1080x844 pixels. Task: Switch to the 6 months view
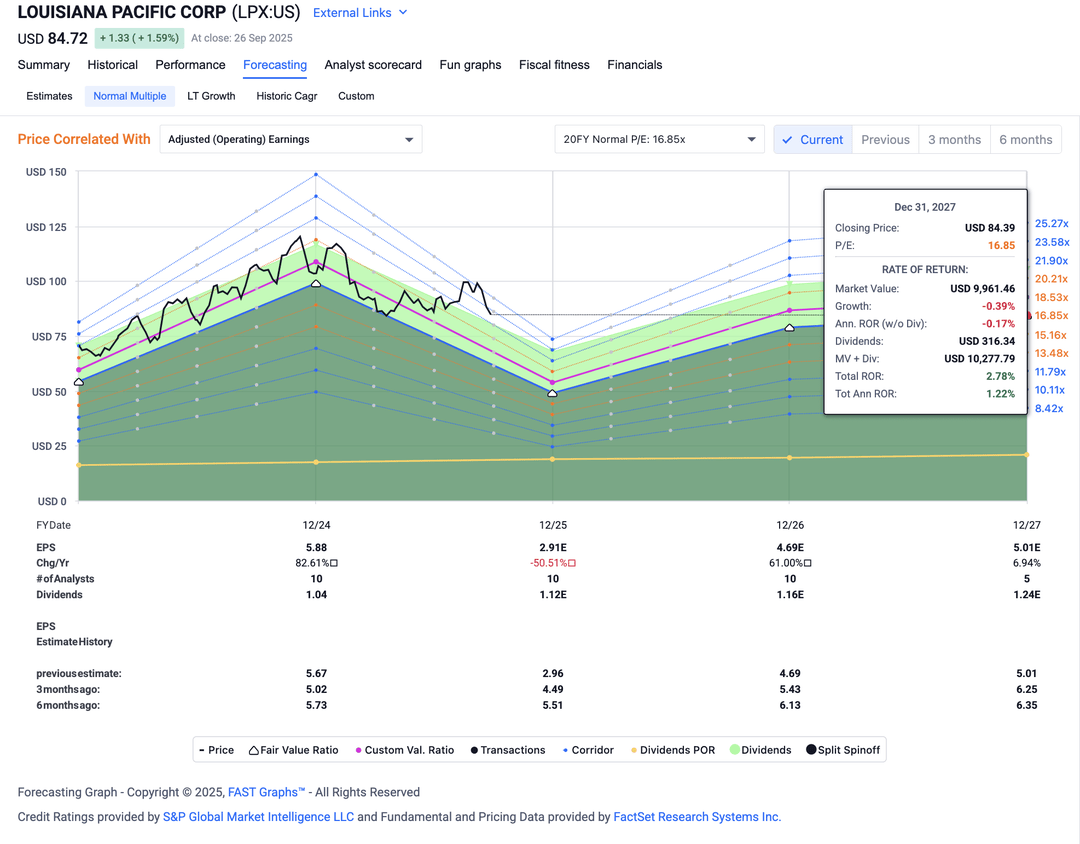coord(1026,140)
